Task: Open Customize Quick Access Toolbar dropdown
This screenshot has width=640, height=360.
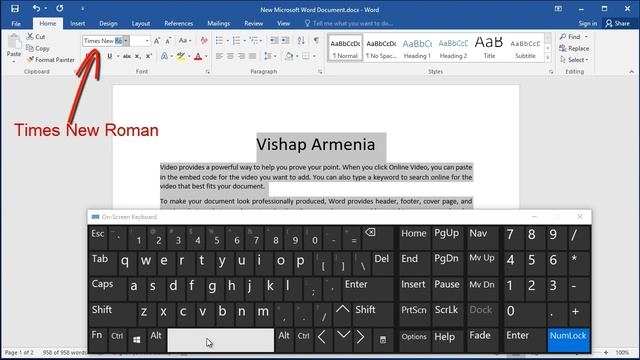Action: click(x=82, y=9)
